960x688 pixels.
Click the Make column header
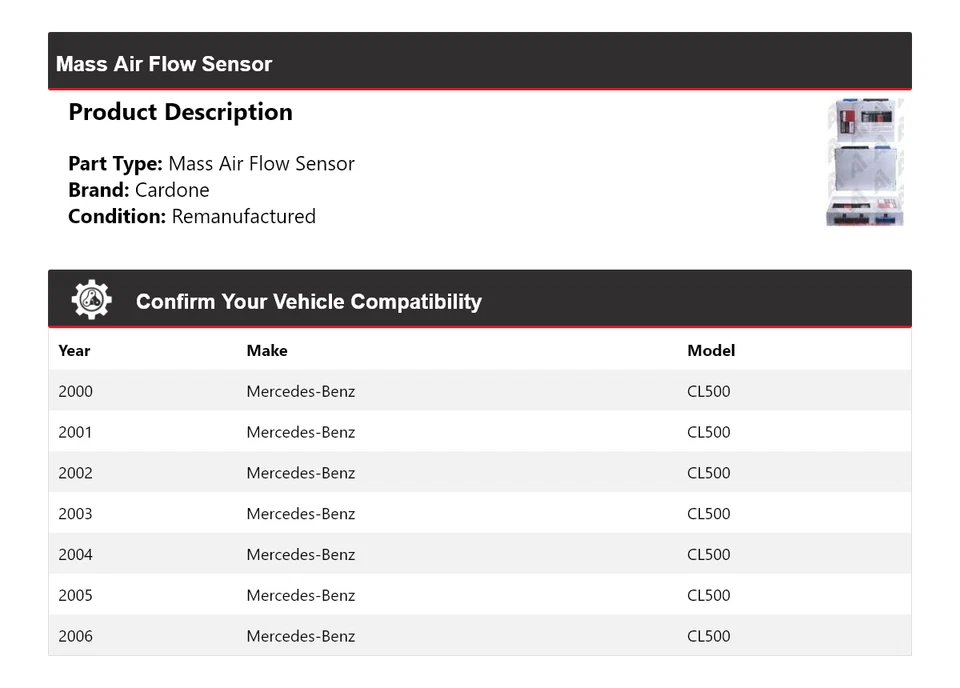click(x=267, y=351)
